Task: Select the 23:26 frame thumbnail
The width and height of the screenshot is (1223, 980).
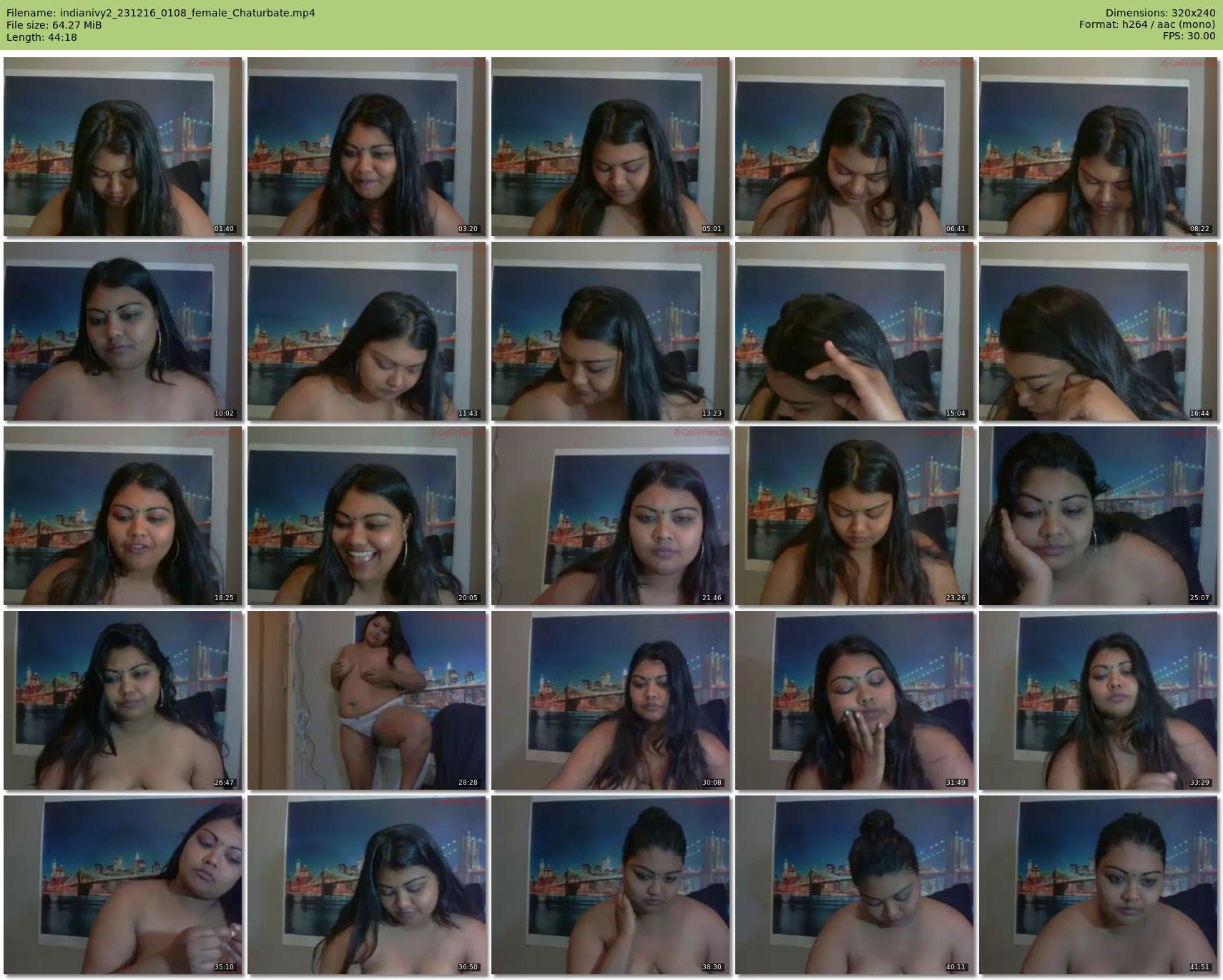Action: coord(854,516)
